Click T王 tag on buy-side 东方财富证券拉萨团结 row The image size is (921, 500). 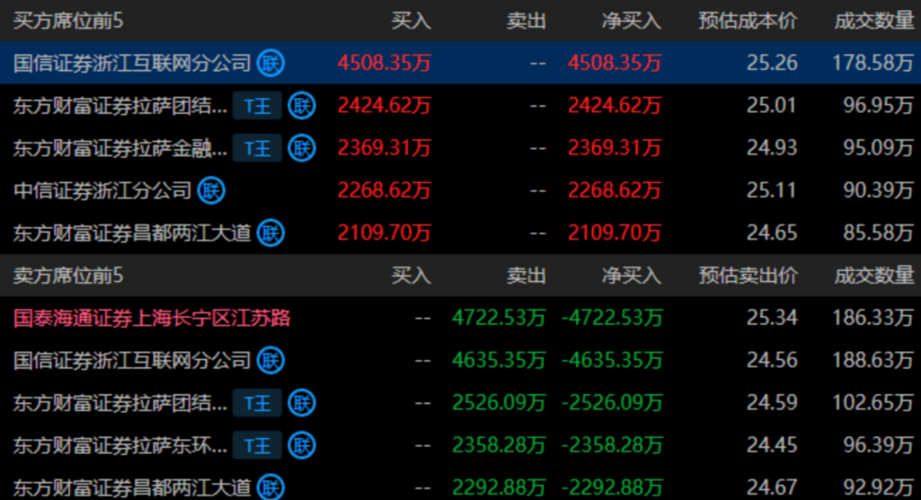click(257, 106)
